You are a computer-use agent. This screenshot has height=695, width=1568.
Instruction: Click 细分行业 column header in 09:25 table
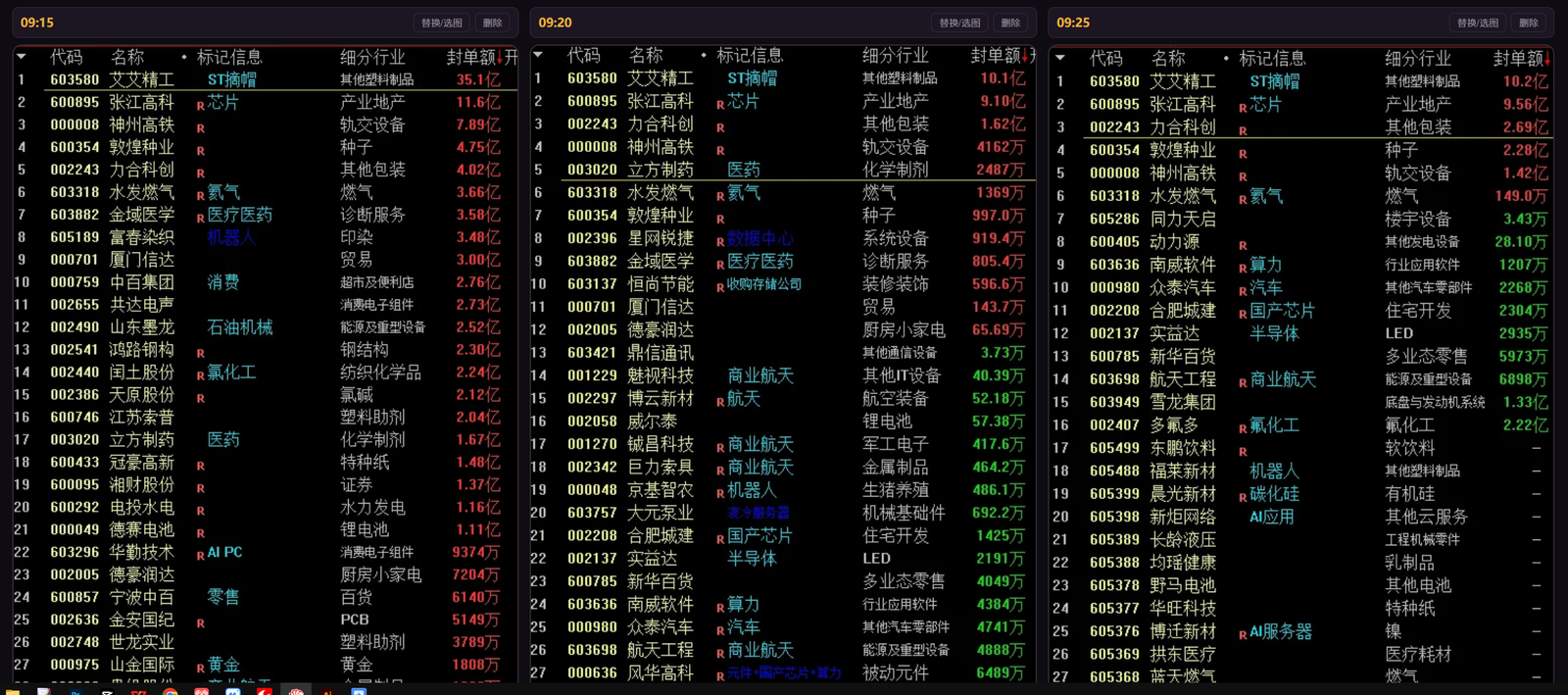click(1417, 58)
